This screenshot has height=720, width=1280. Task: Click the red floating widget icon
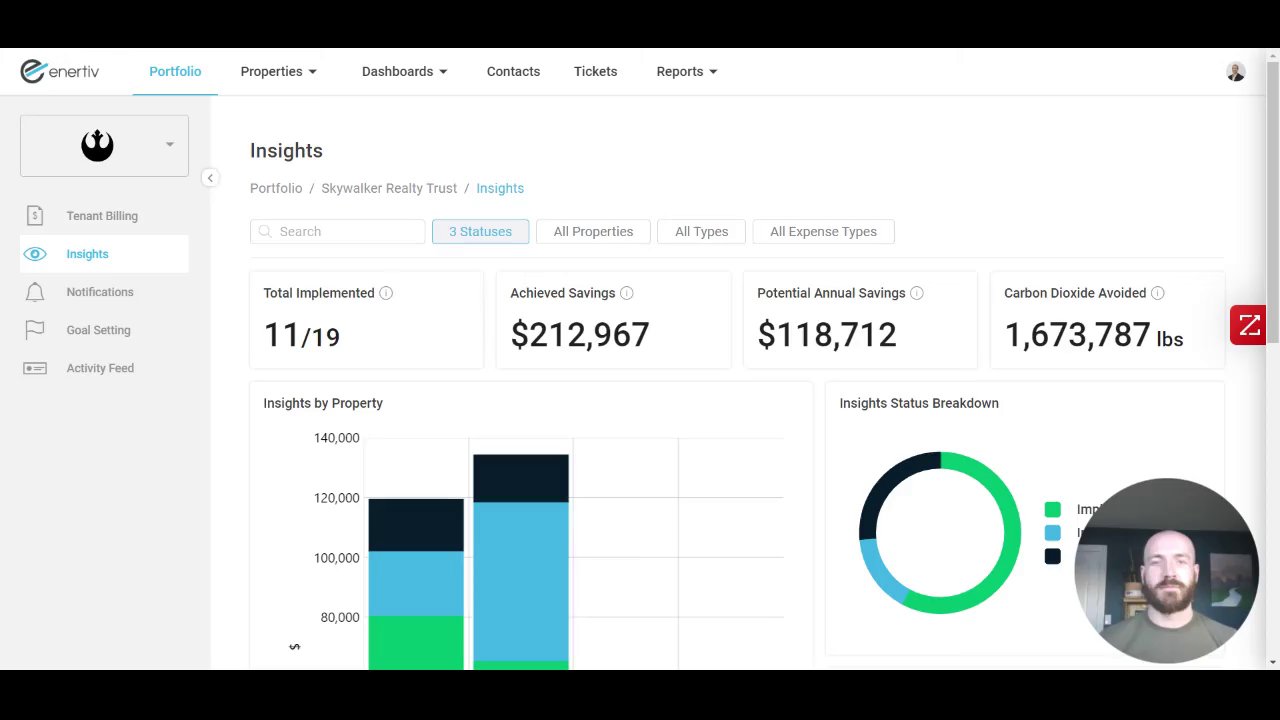[x=1248, y=326]
